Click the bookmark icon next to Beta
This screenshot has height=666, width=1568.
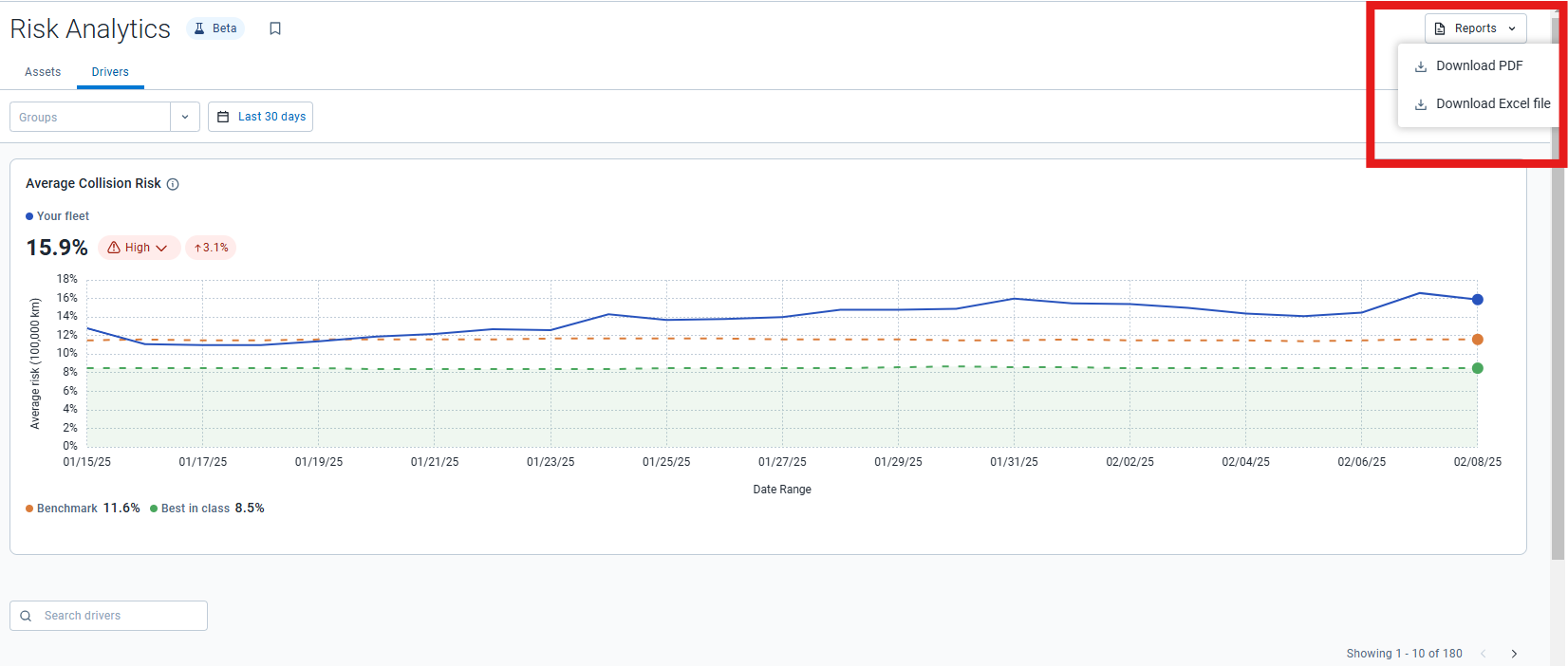[x=275, y=28]
